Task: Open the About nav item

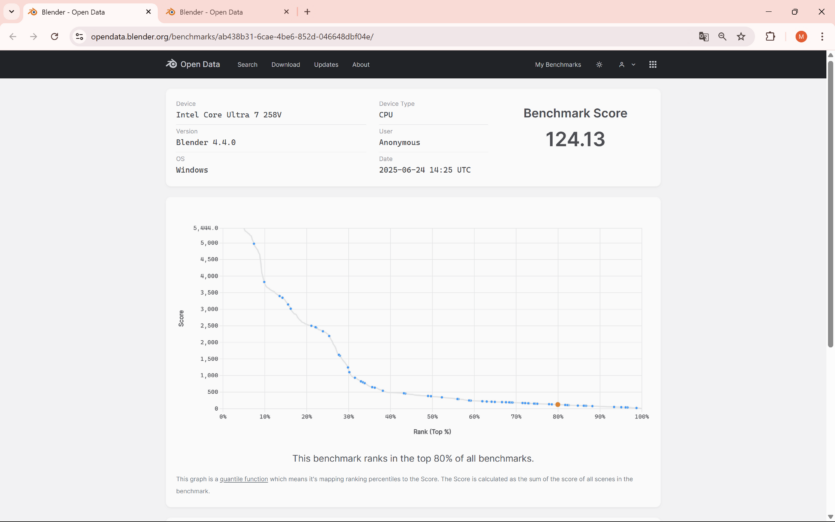Action: point(361,64)
